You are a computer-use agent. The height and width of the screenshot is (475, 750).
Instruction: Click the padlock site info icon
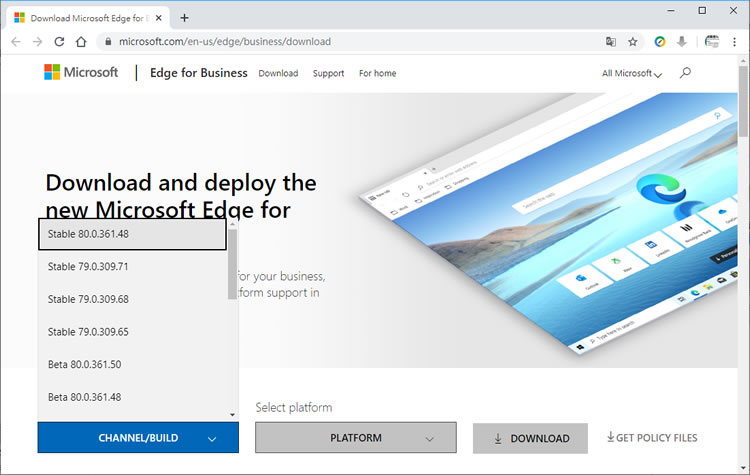tap(108, 42)
